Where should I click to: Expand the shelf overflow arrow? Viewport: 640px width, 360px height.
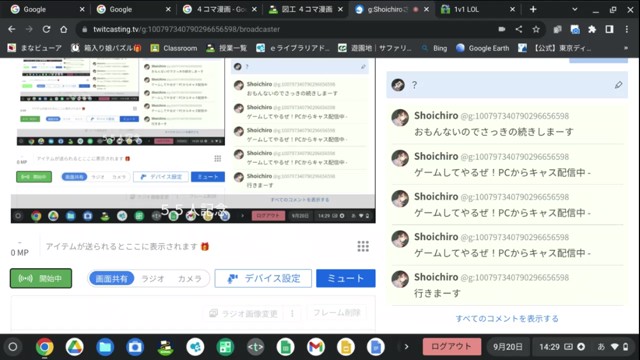[x=406, y=347]
